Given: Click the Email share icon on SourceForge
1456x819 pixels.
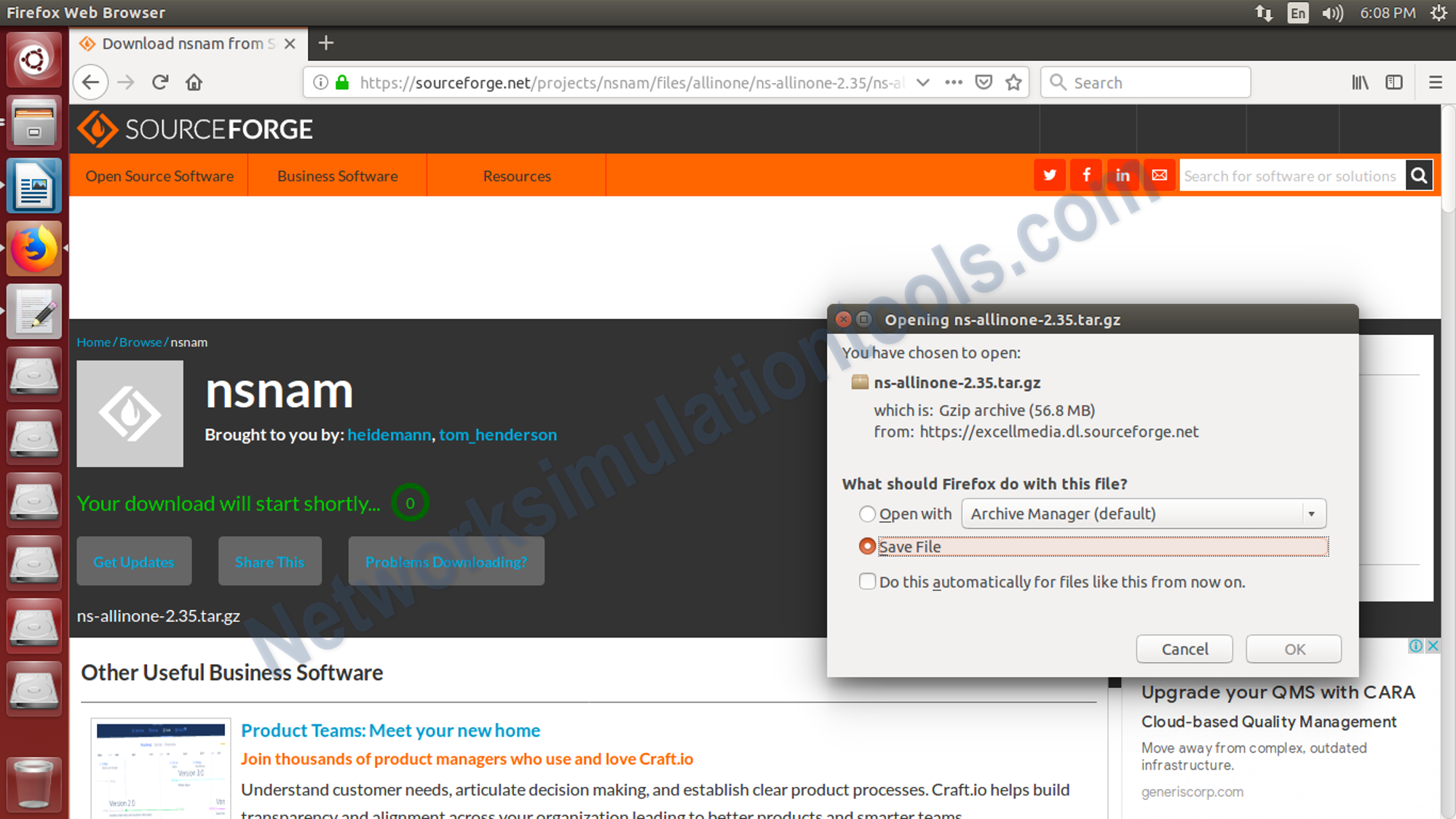Looking at the screenshot, I should 1159,175.
